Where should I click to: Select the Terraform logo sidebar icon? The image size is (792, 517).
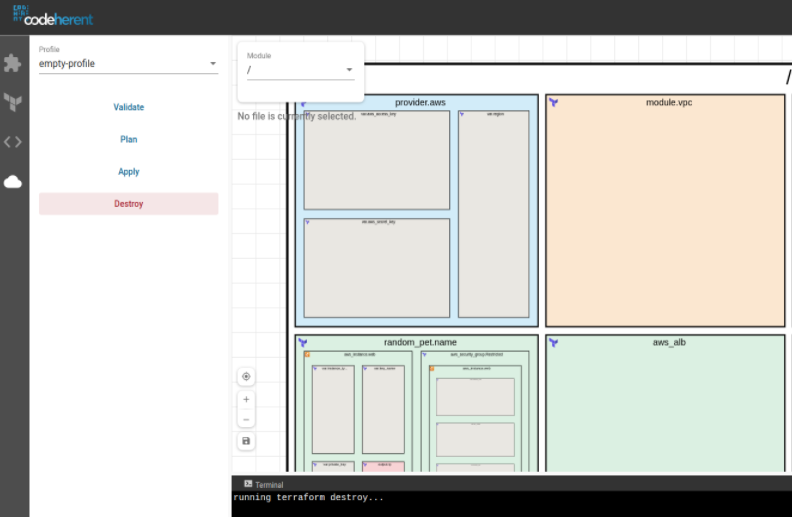point(13,102)
